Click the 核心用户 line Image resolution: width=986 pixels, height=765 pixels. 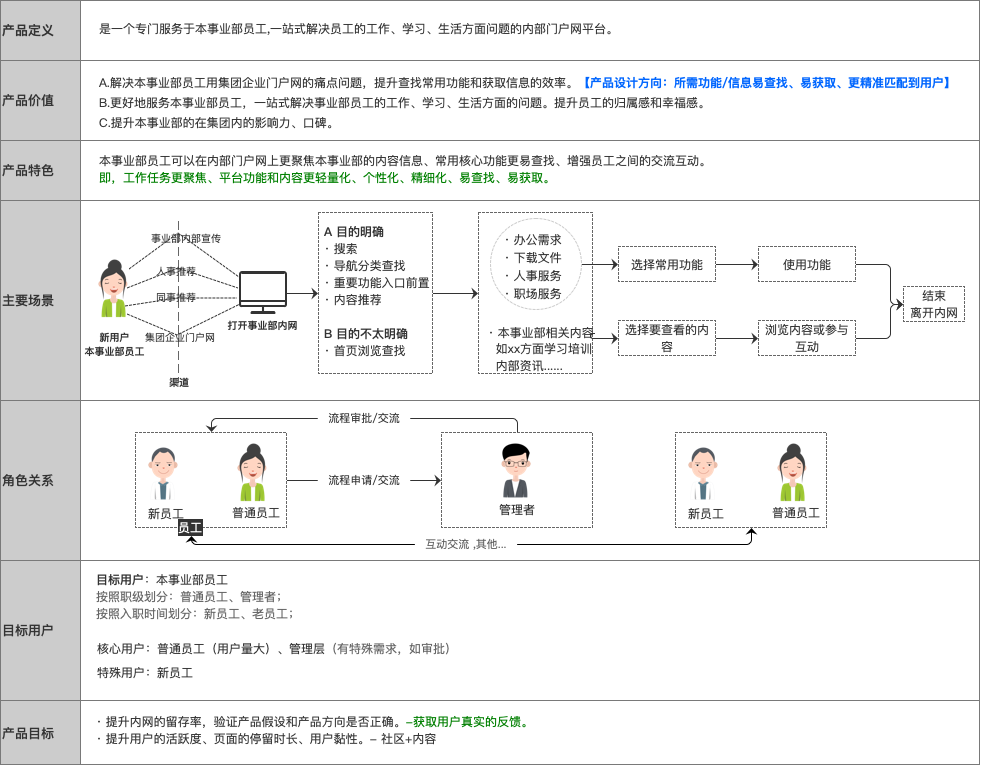tap(274, 649)
